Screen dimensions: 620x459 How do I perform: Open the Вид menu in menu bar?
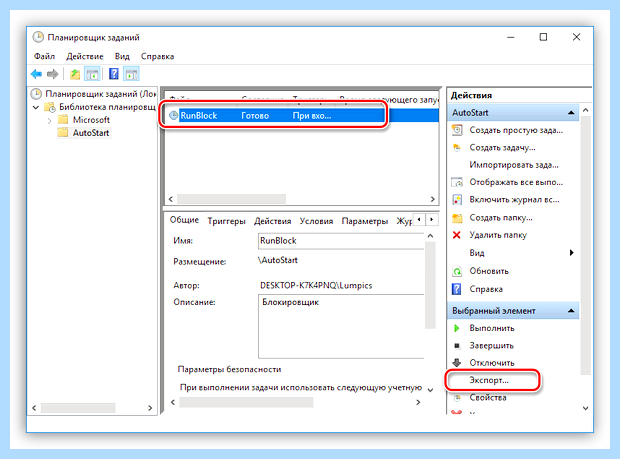tap(122, 56)
